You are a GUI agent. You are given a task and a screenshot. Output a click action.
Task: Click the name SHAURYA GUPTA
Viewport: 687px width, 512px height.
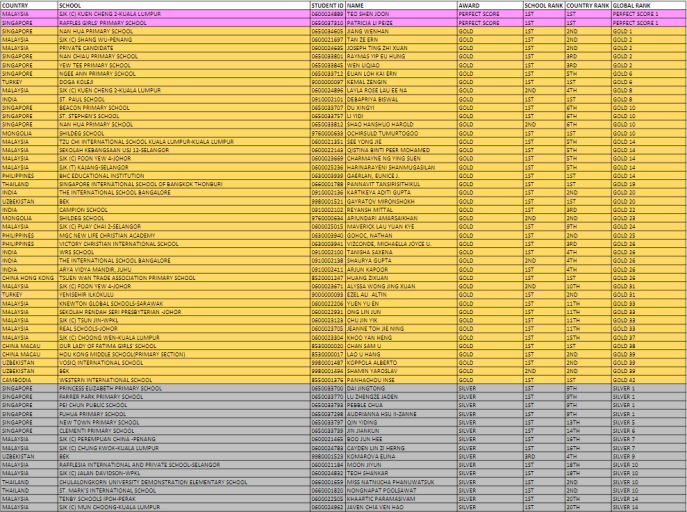pos(401,261)
